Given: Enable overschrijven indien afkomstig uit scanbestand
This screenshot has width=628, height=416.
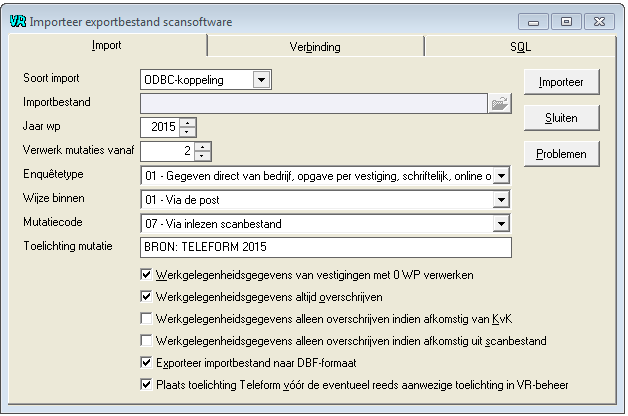Looking at the screenshot, I should tap(146, 341).
